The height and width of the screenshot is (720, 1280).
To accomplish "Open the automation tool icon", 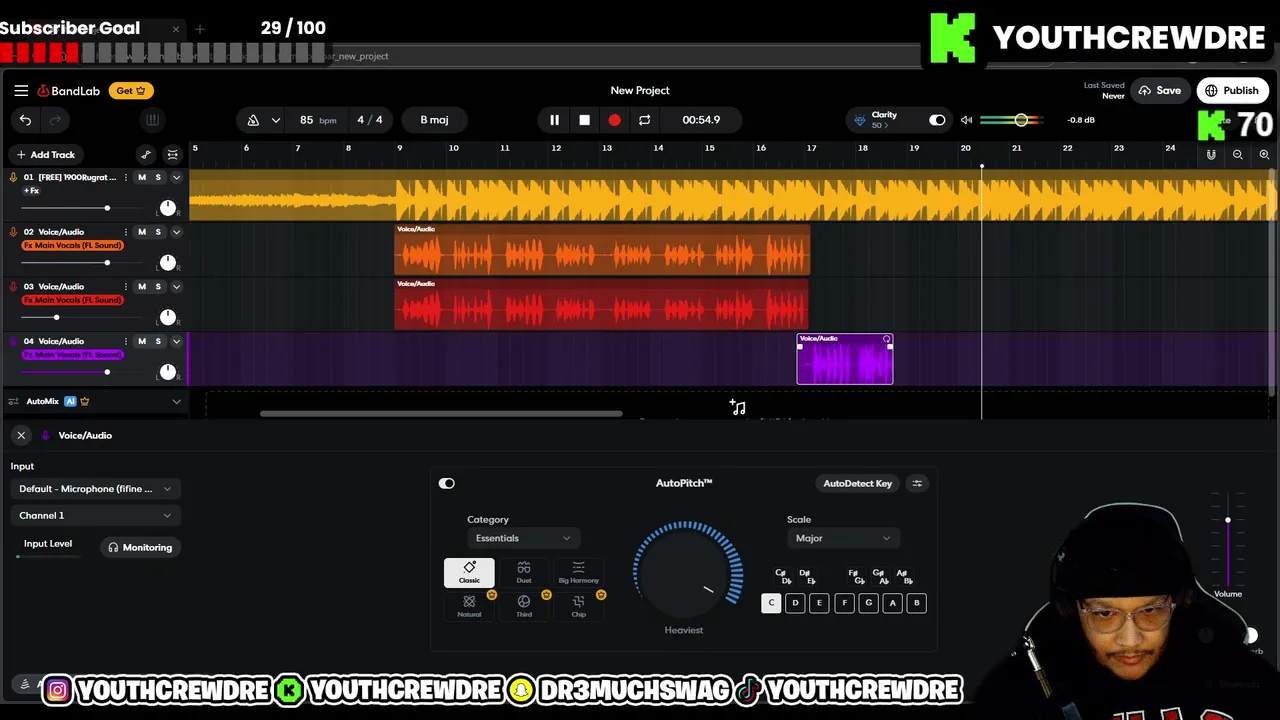I will click(146, 154).
